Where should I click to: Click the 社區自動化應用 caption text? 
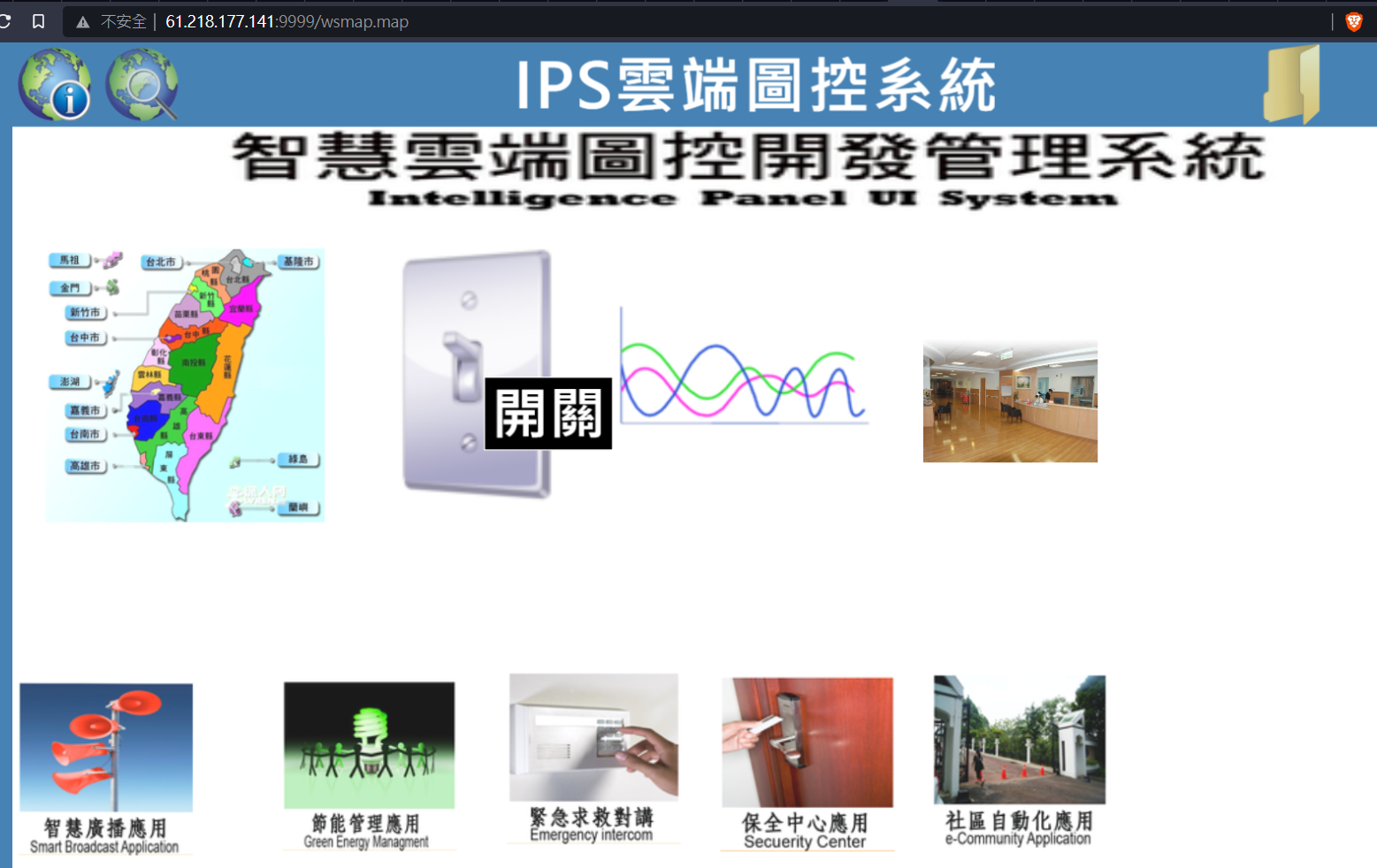tap(1019, 820)
